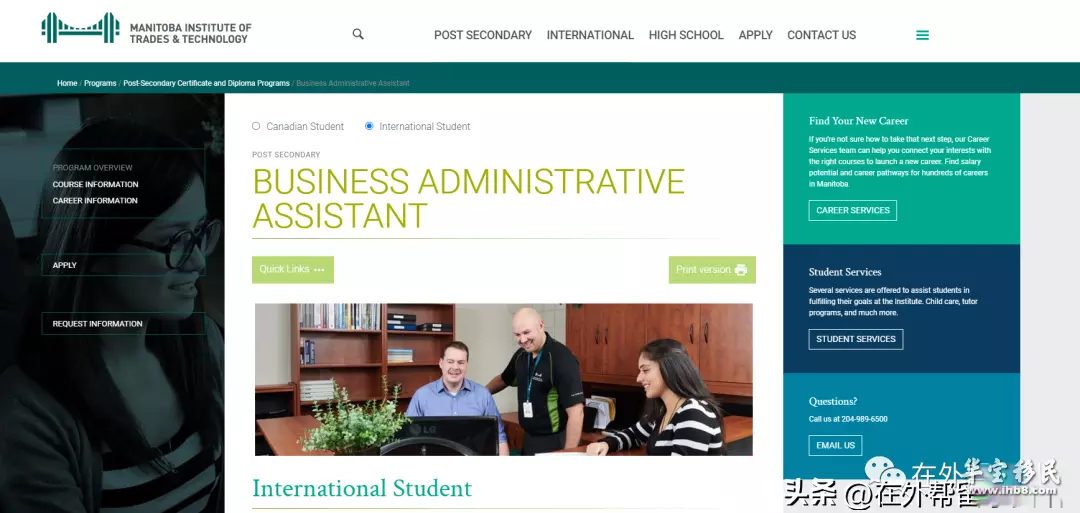Expand the Quick Links dropdown
Screen dimensions: 1080x513
pos(293,269)
